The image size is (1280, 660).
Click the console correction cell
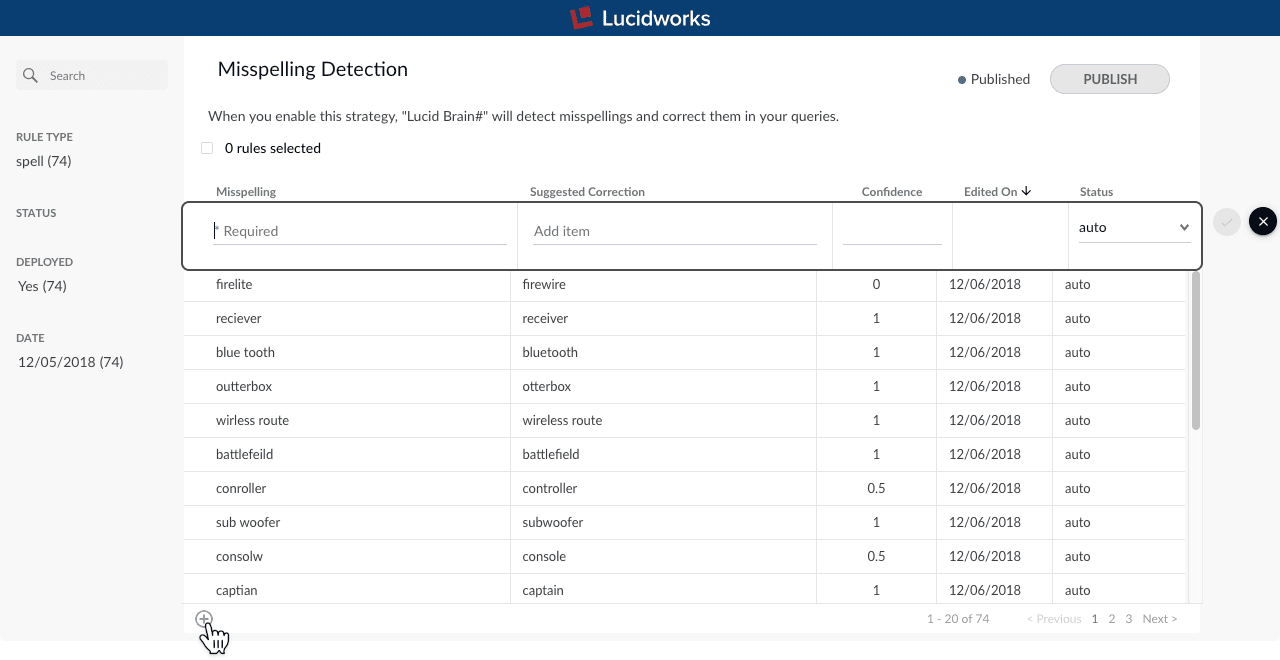(x=663, y=557)
